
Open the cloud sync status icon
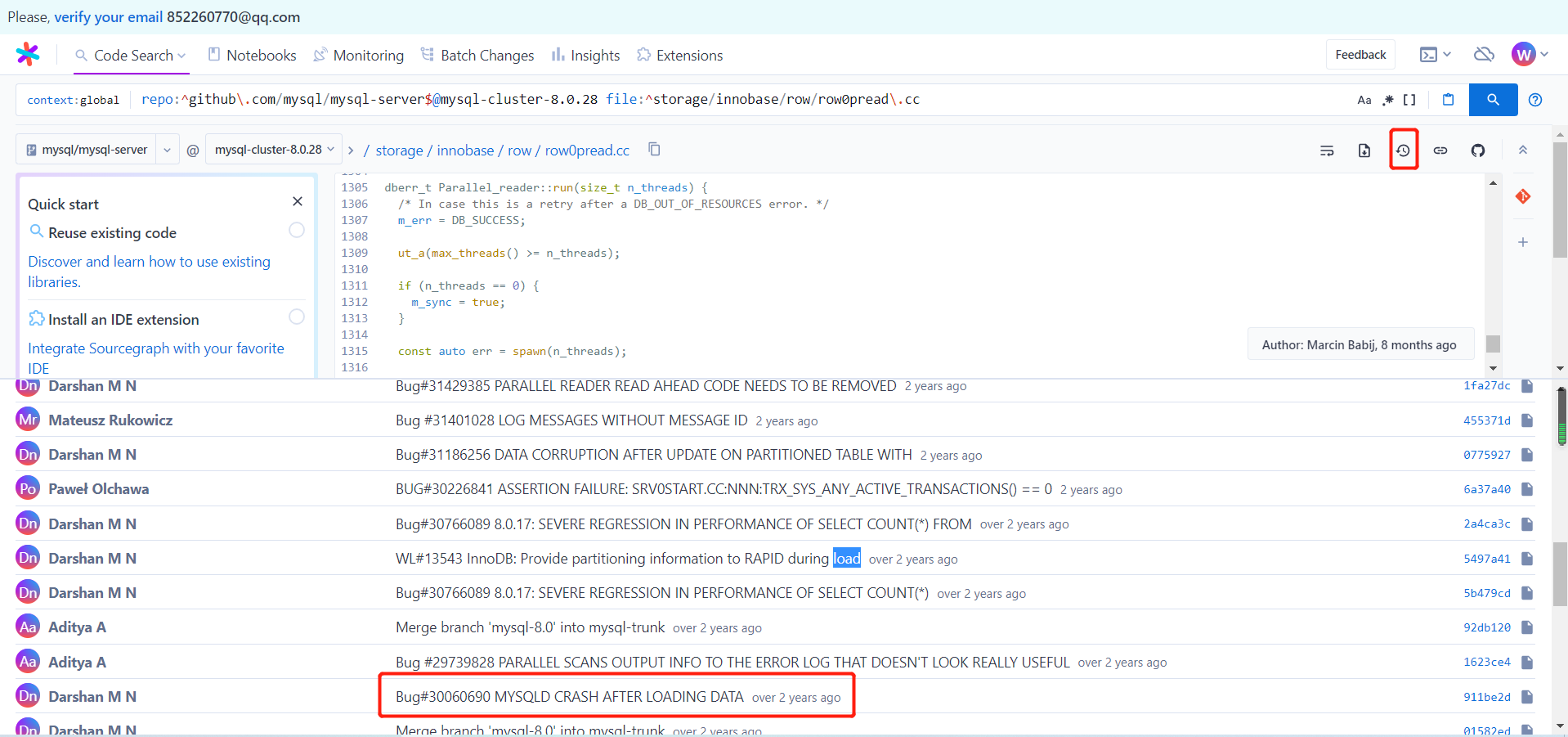click(x=1484, y=55)
